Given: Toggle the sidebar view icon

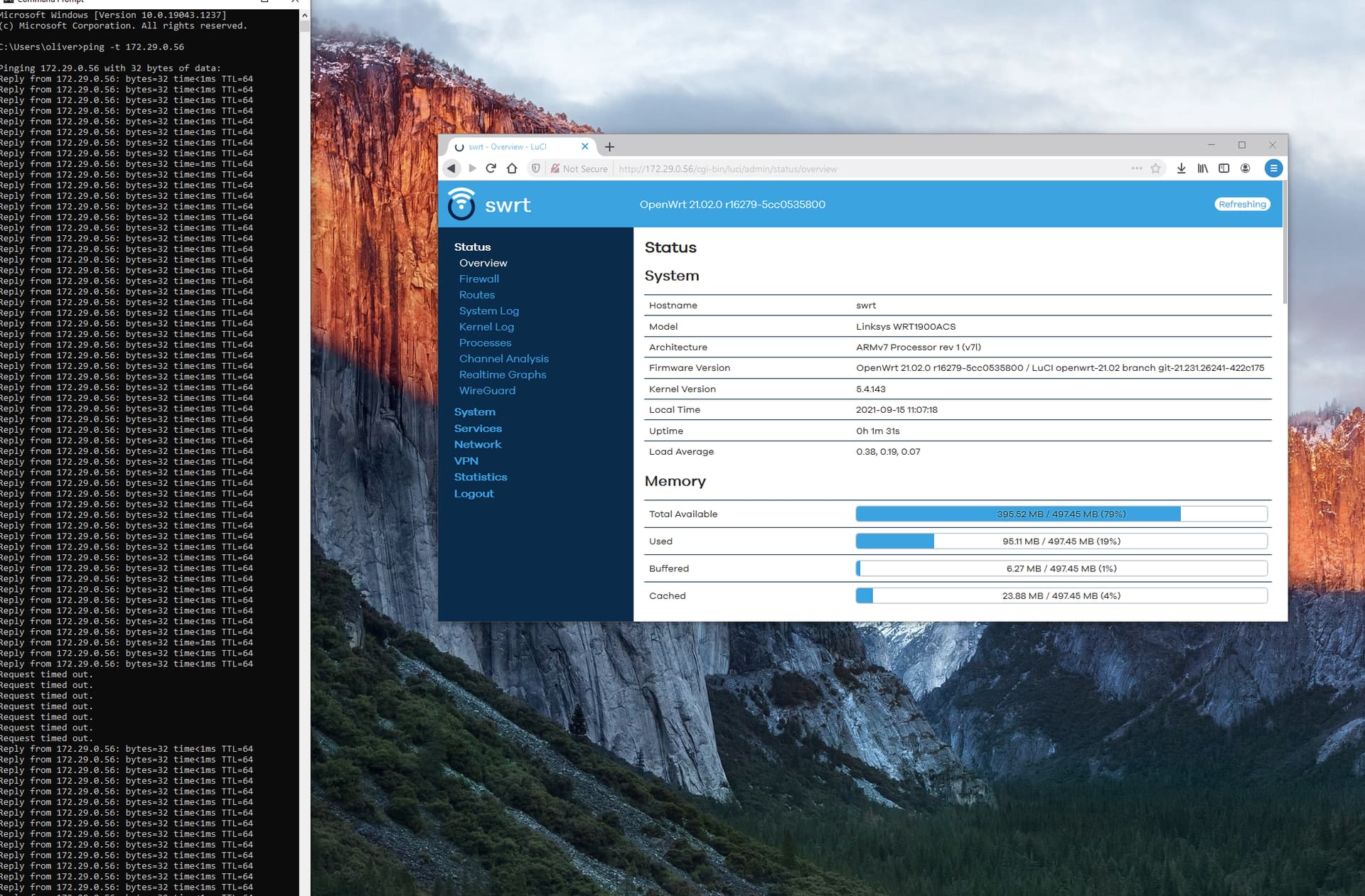Looking at the screenshot, I should pos(1224,168).
